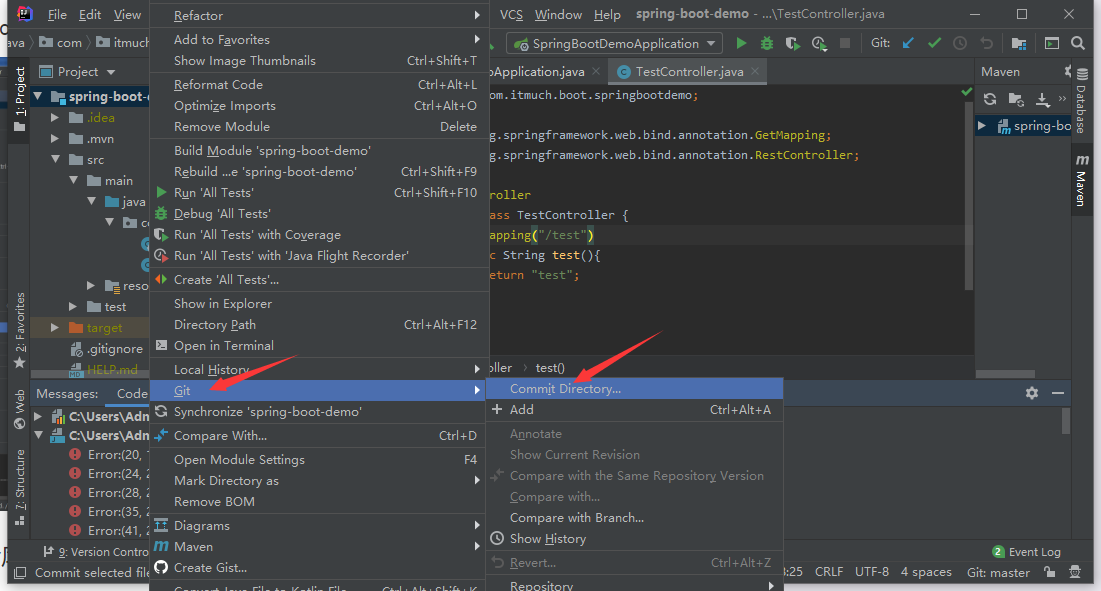Select Reformat Code
Image resolution: width=1101 pixels, height=591 pixels.
[318, 85]
